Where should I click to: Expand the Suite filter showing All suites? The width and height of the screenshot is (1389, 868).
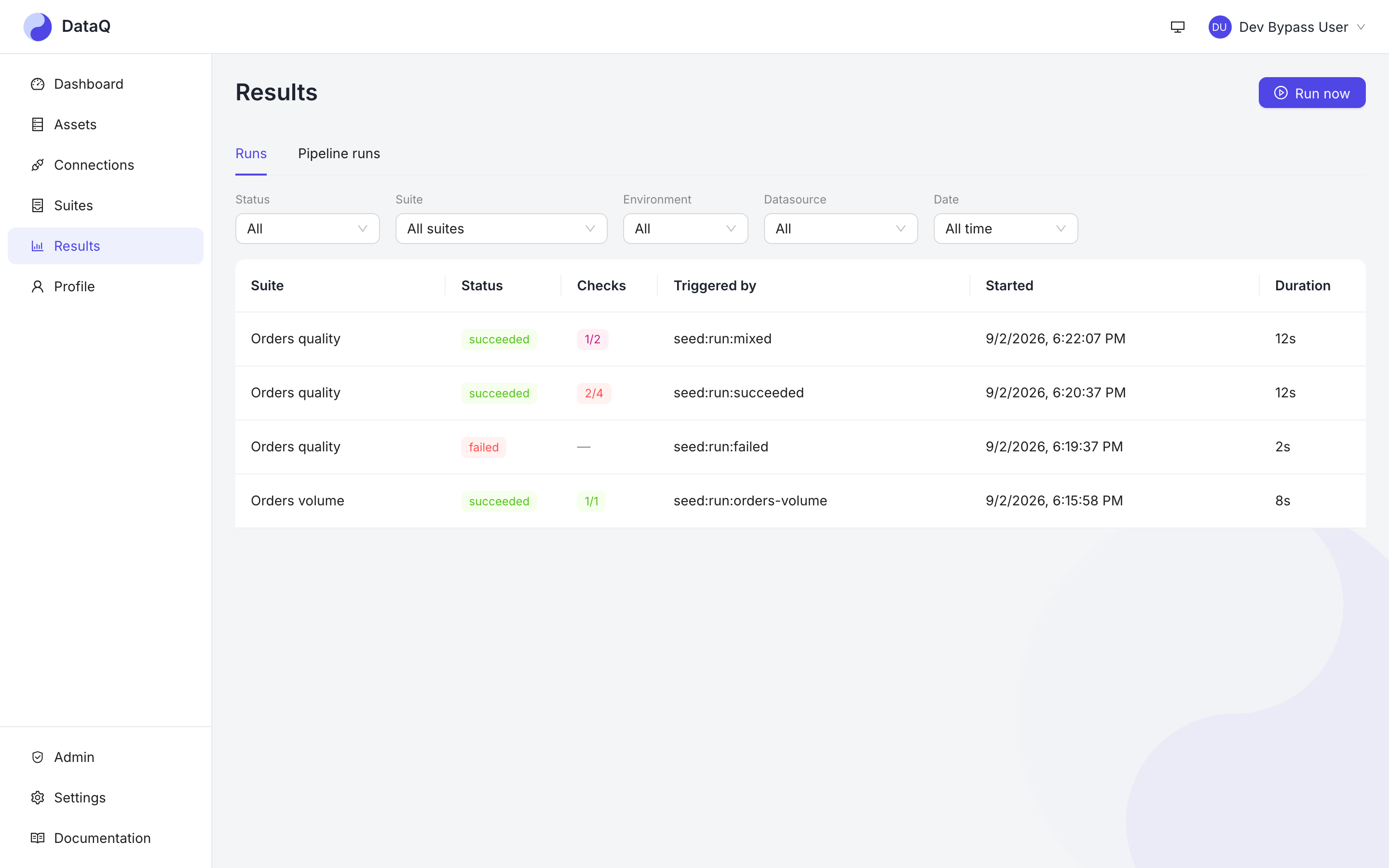point(501,229)
